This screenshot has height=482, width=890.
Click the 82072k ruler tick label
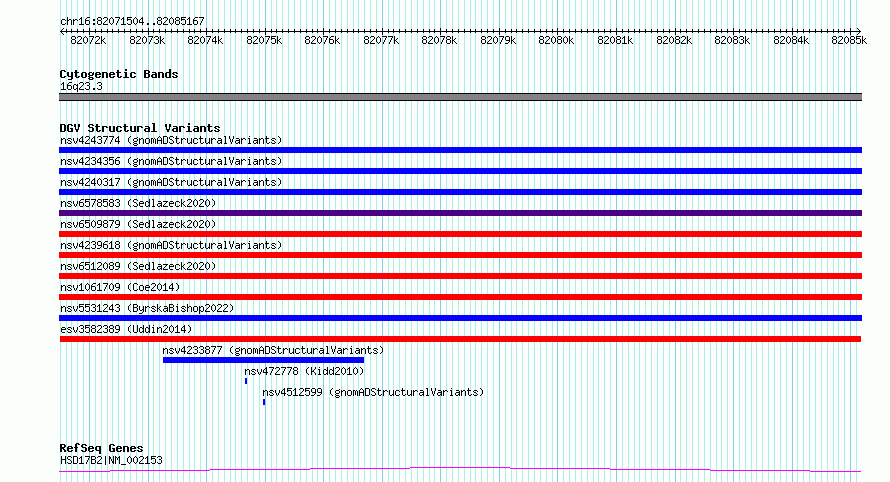[88, 40]
